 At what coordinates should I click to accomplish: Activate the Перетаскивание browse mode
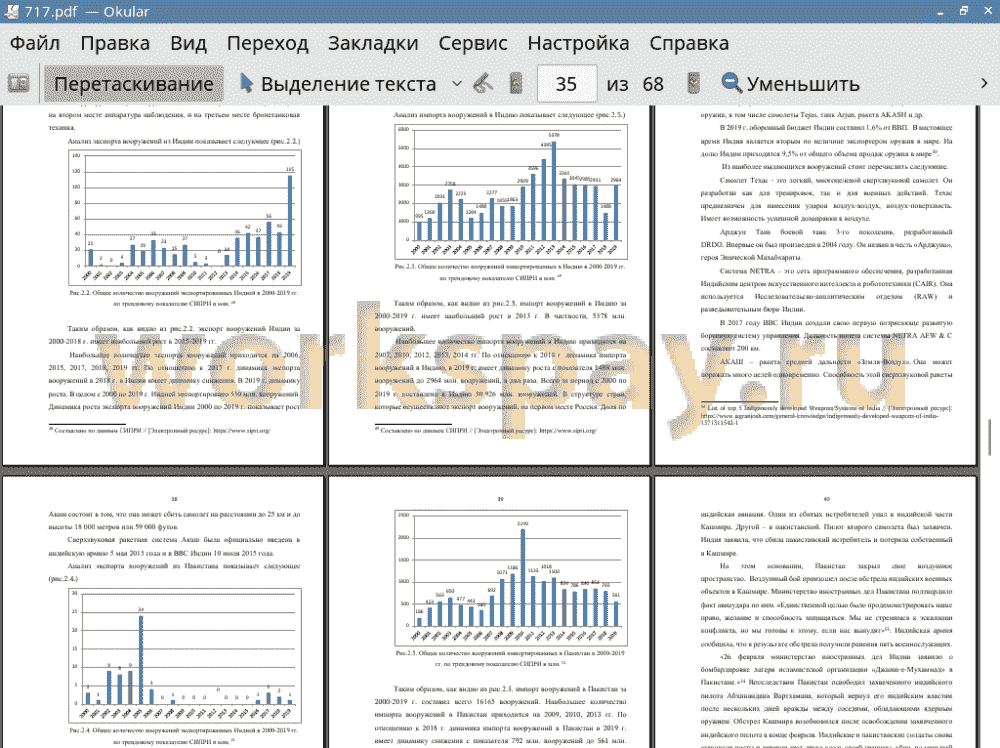[x=134, y=84]
